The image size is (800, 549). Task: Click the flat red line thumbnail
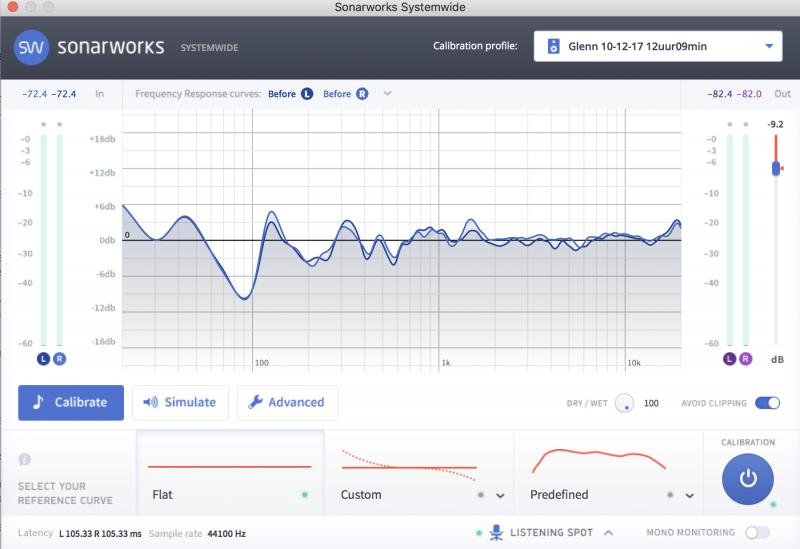click(x=230, y=466)
